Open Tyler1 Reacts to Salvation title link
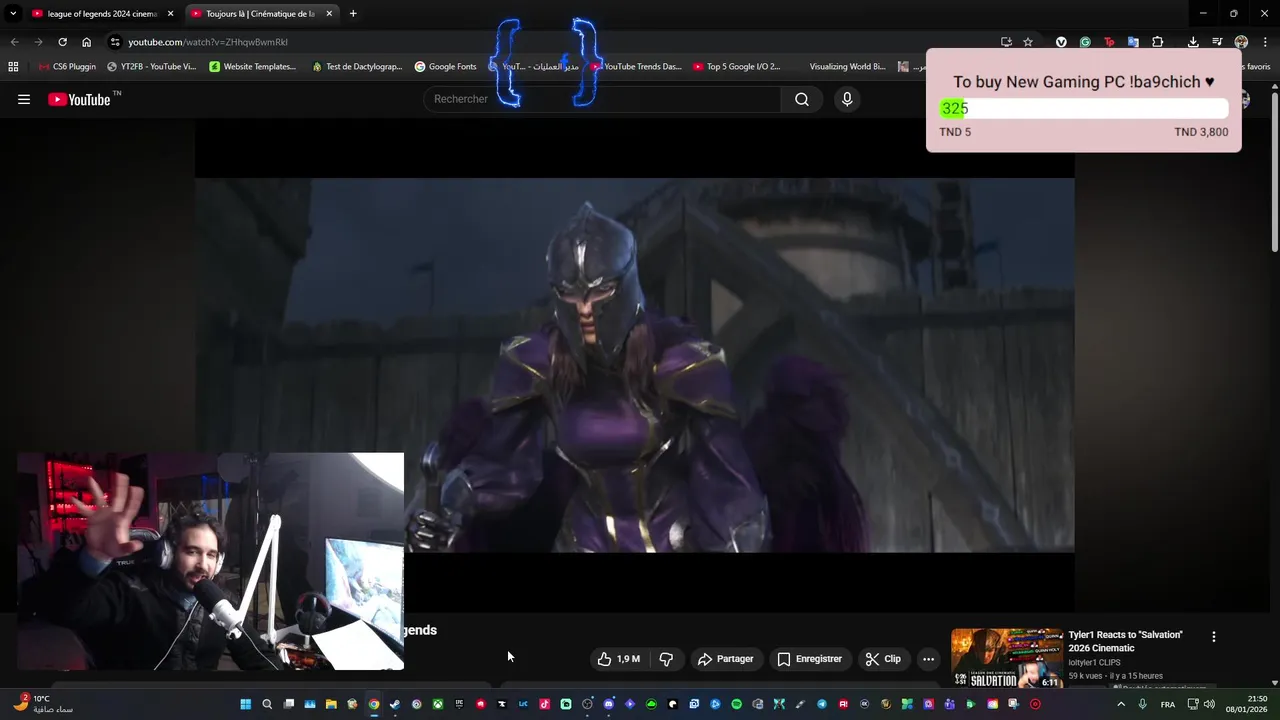 pyautogui.click(x=1125, y=641)
